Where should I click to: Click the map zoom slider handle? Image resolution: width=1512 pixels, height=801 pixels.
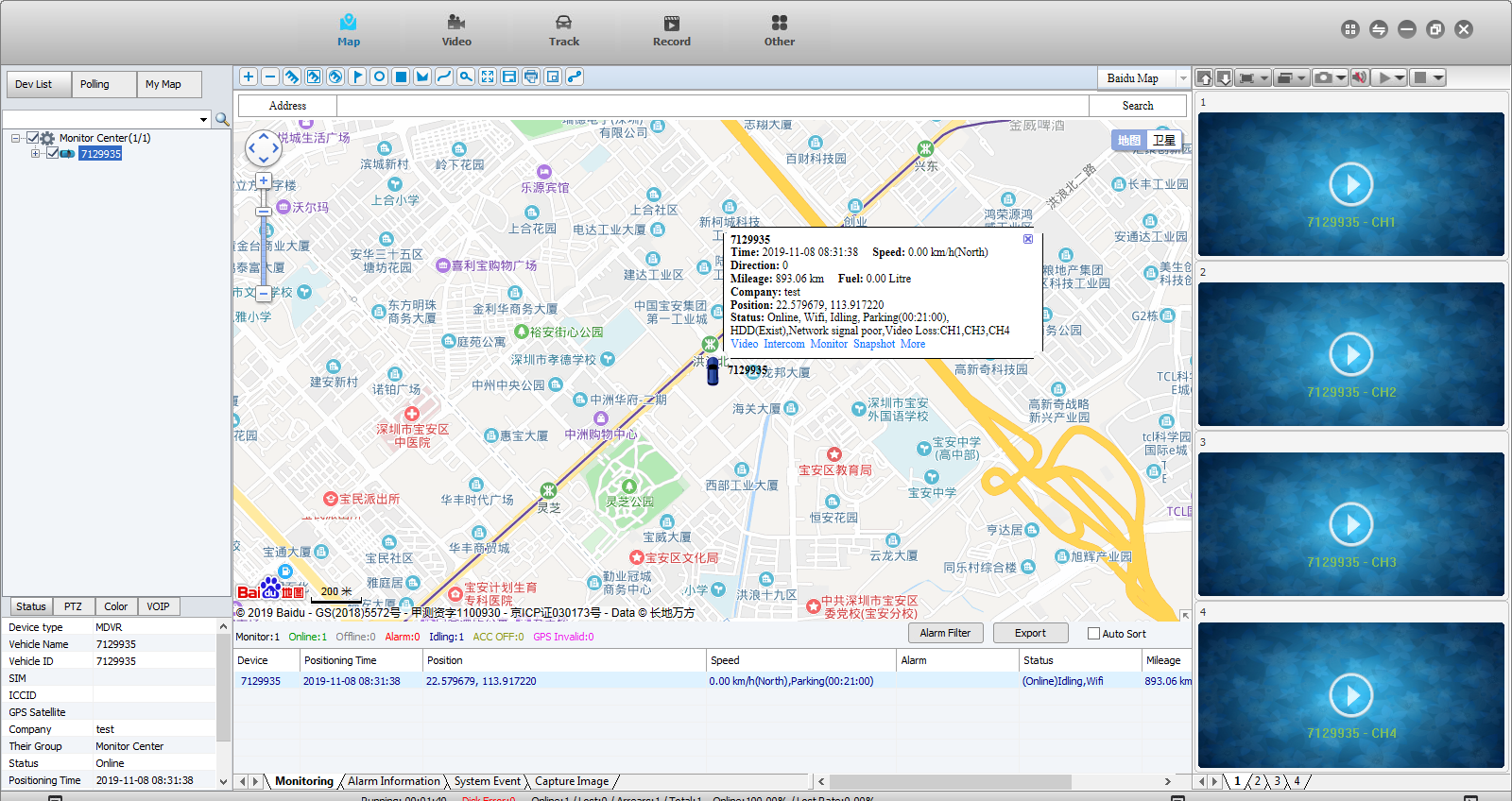click(x=264, y=211)
